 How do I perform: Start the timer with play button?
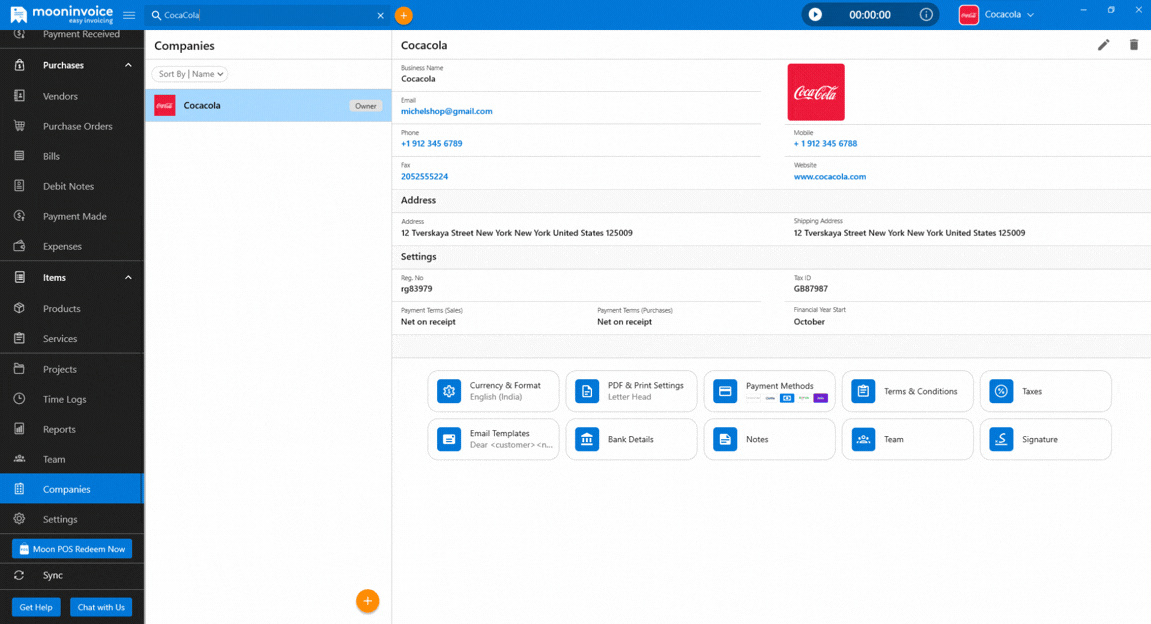click(x=815, y=15)
